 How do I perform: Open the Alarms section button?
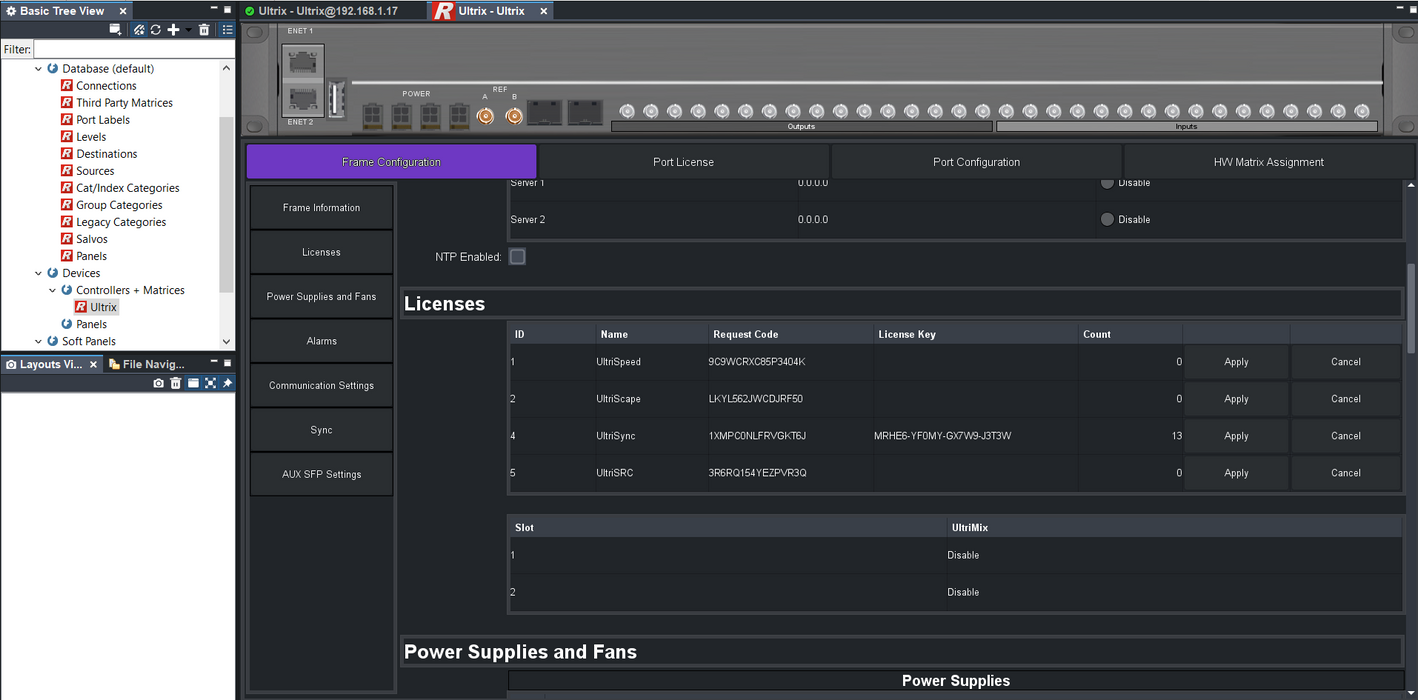coord(321,341)
